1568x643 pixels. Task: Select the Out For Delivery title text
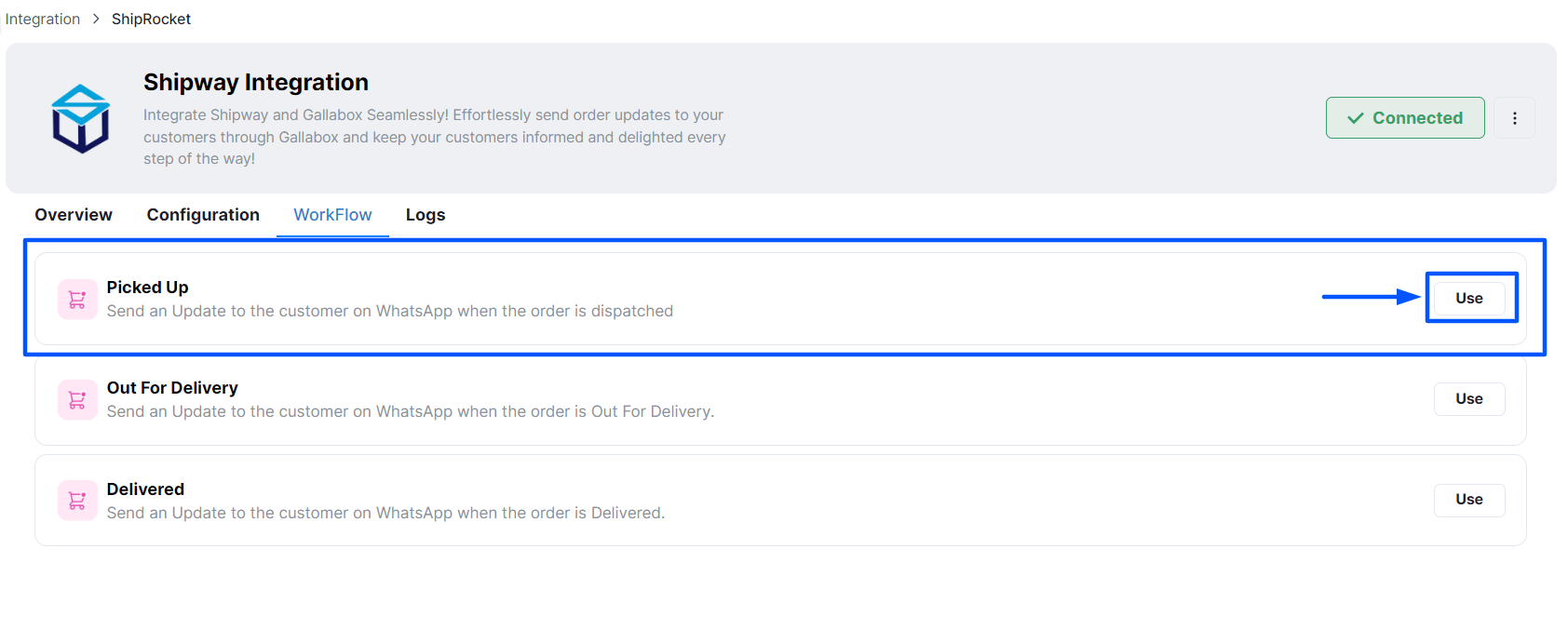click(172, 388)
